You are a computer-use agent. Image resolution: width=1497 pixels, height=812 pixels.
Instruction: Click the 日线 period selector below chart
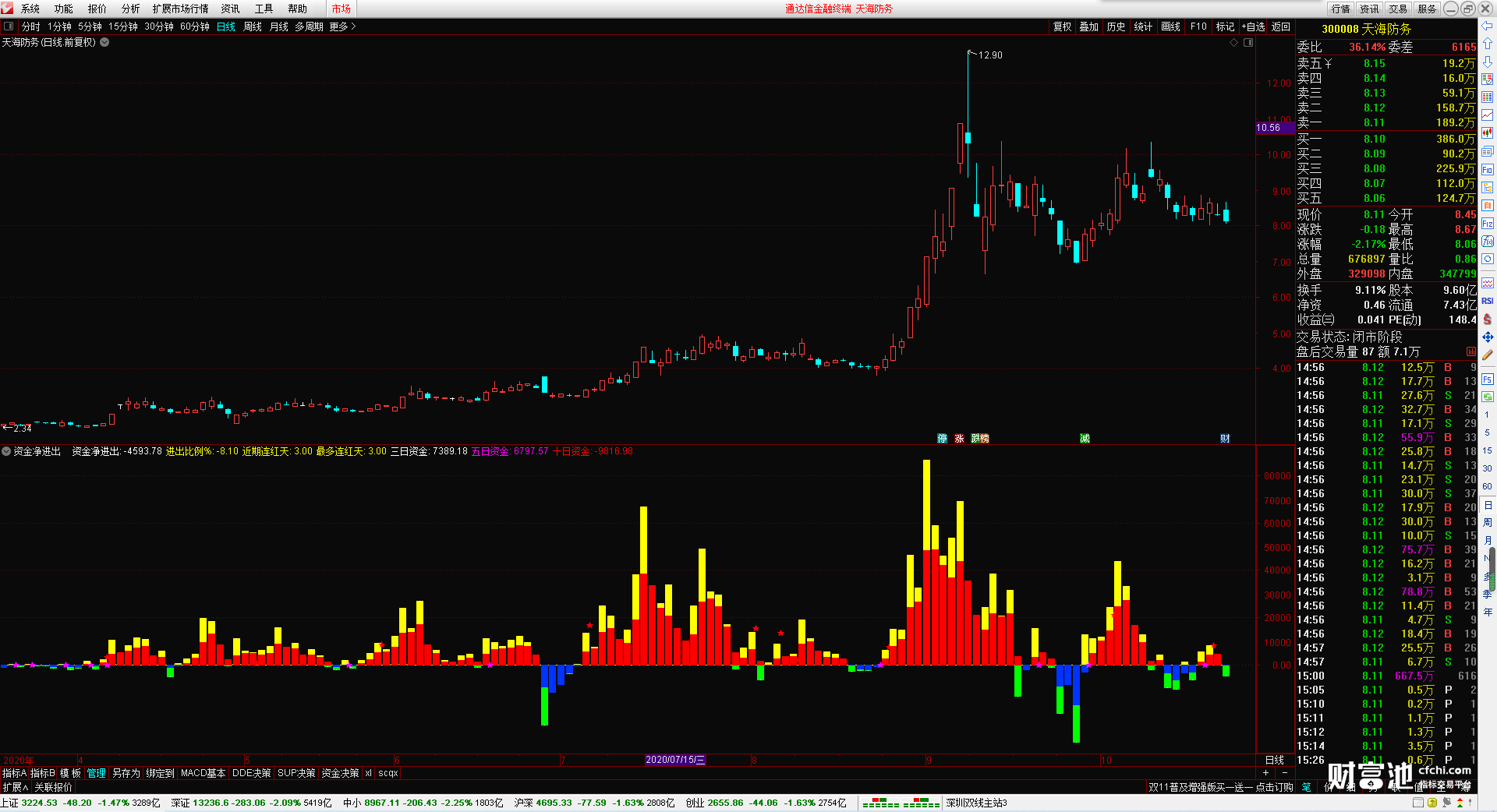click(1275, 760)
